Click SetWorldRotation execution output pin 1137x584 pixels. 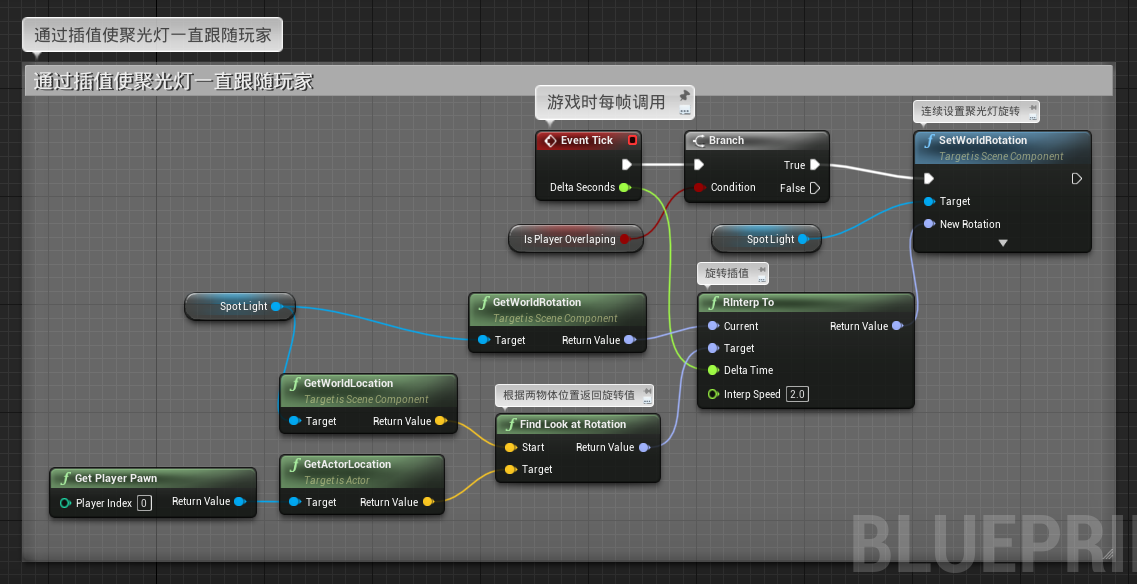pyautogui.click(x=1077, y=178)
